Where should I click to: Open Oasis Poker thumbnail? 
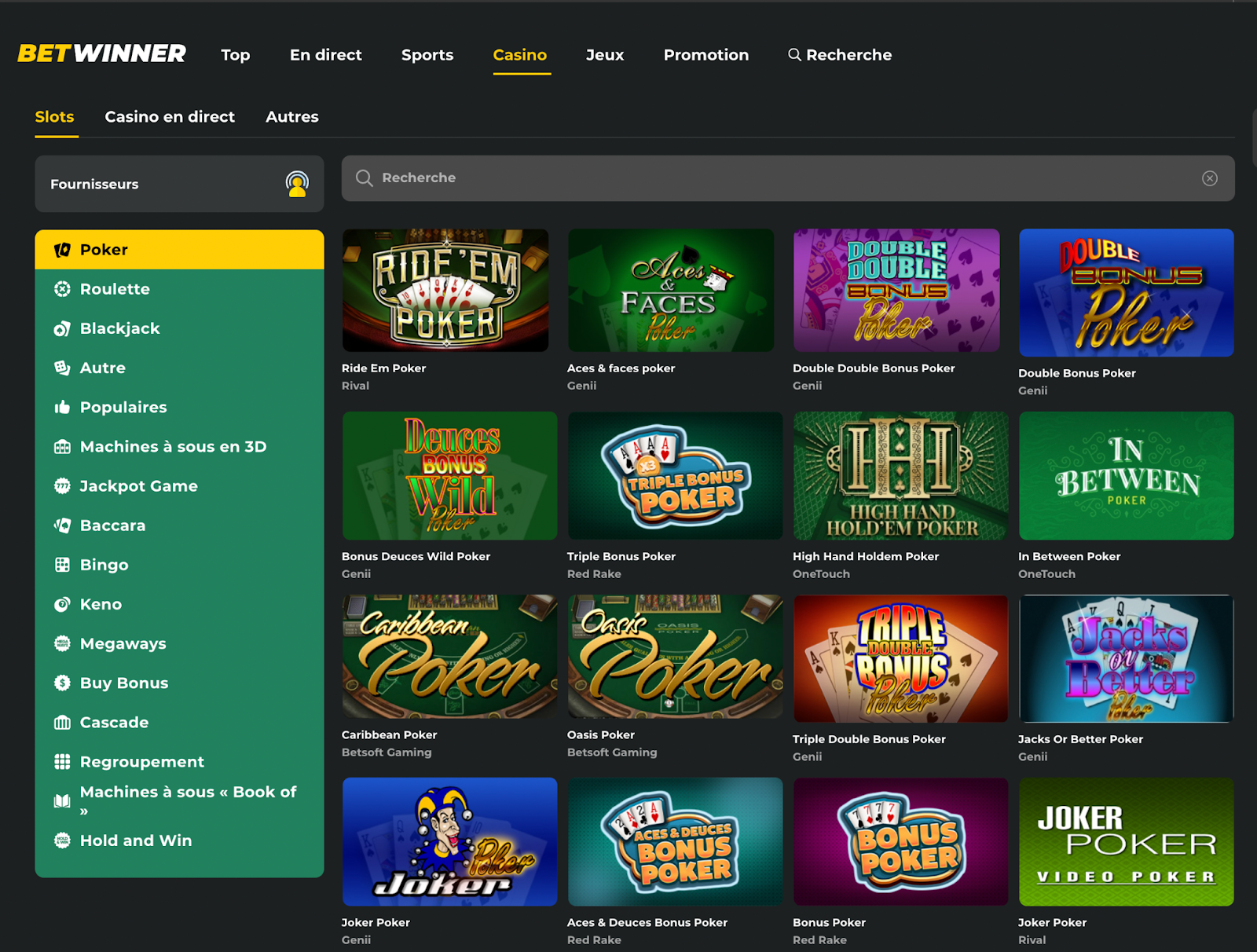coord(675,657)
